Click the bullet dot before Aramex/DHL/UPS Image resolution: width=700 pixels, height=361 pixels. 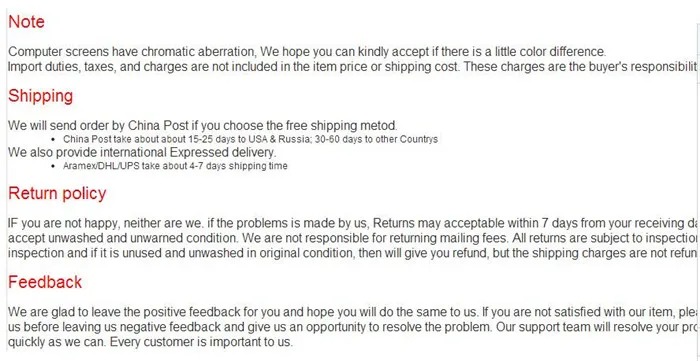pos(54,166)
